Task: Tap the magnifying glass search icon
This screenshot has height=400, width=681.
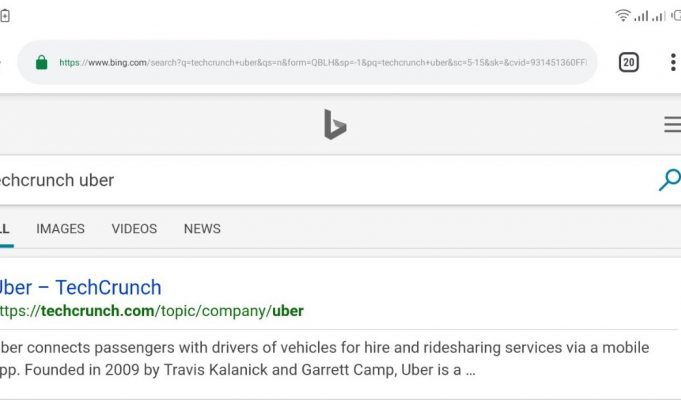Action: pyautogui.click(x=669, y=179)
